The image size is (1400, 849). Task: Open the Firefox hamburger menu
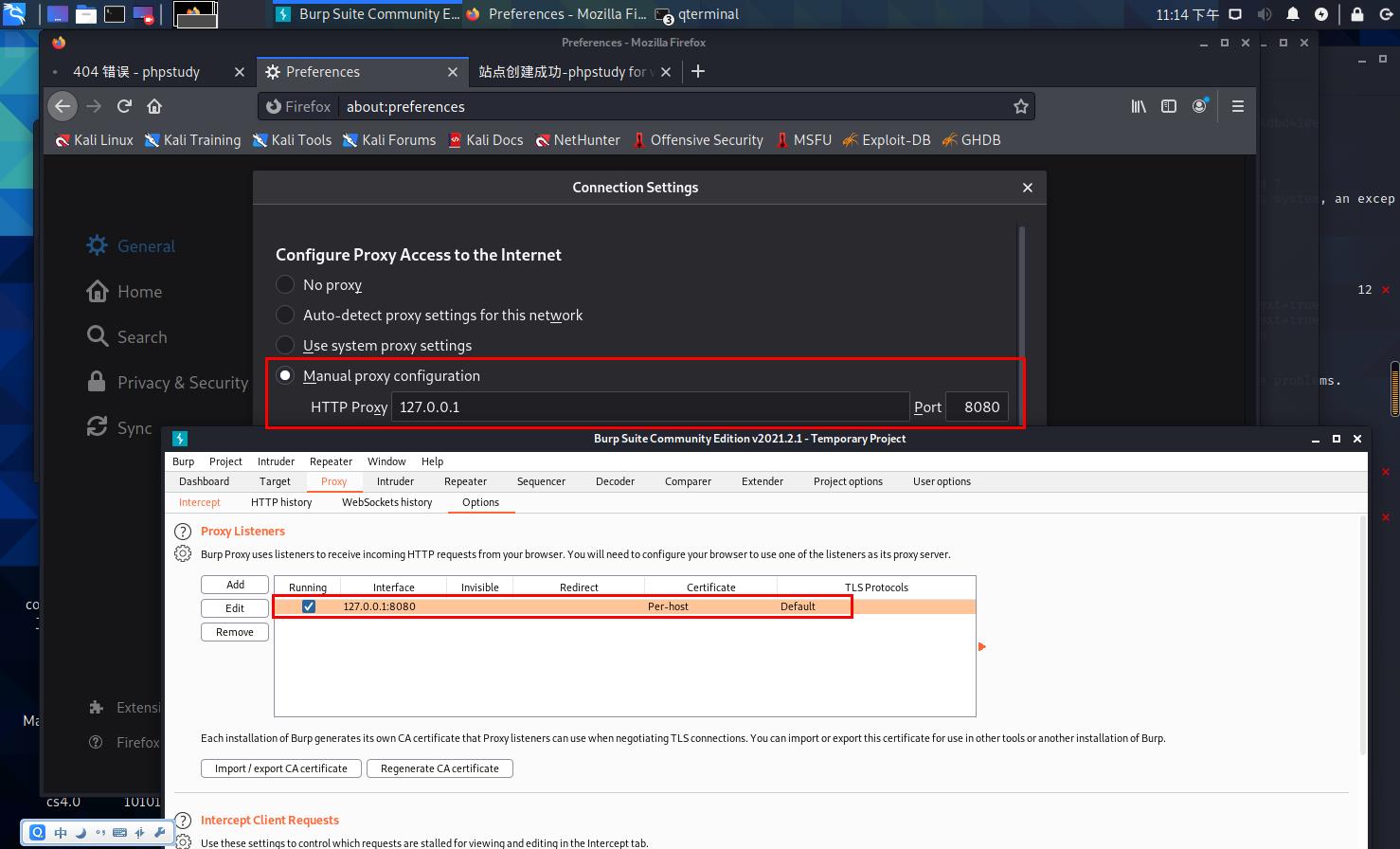(1237, 106)
